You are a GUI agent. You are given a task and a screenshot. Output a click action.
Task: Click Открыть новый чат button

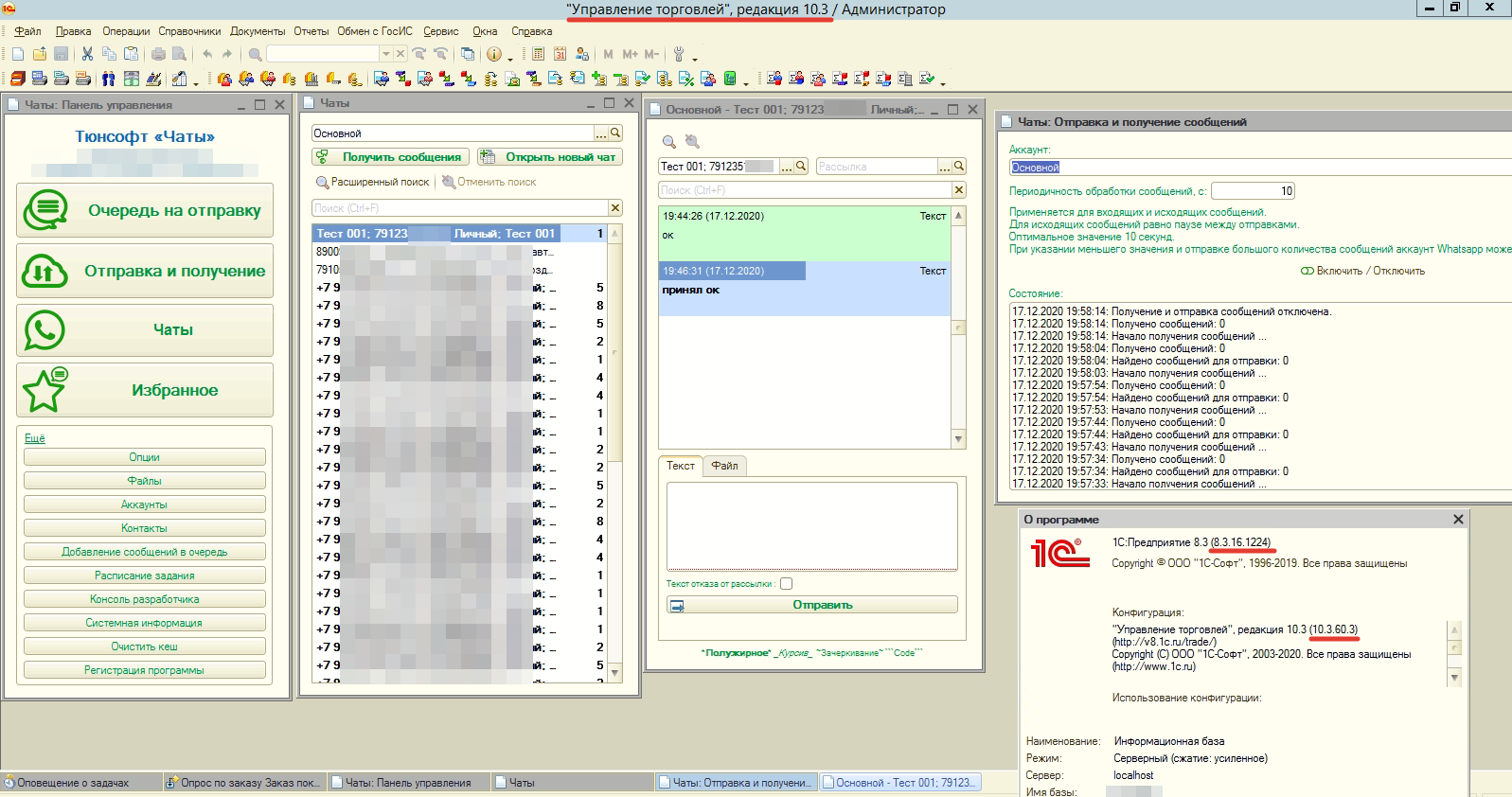pos(549,157)
